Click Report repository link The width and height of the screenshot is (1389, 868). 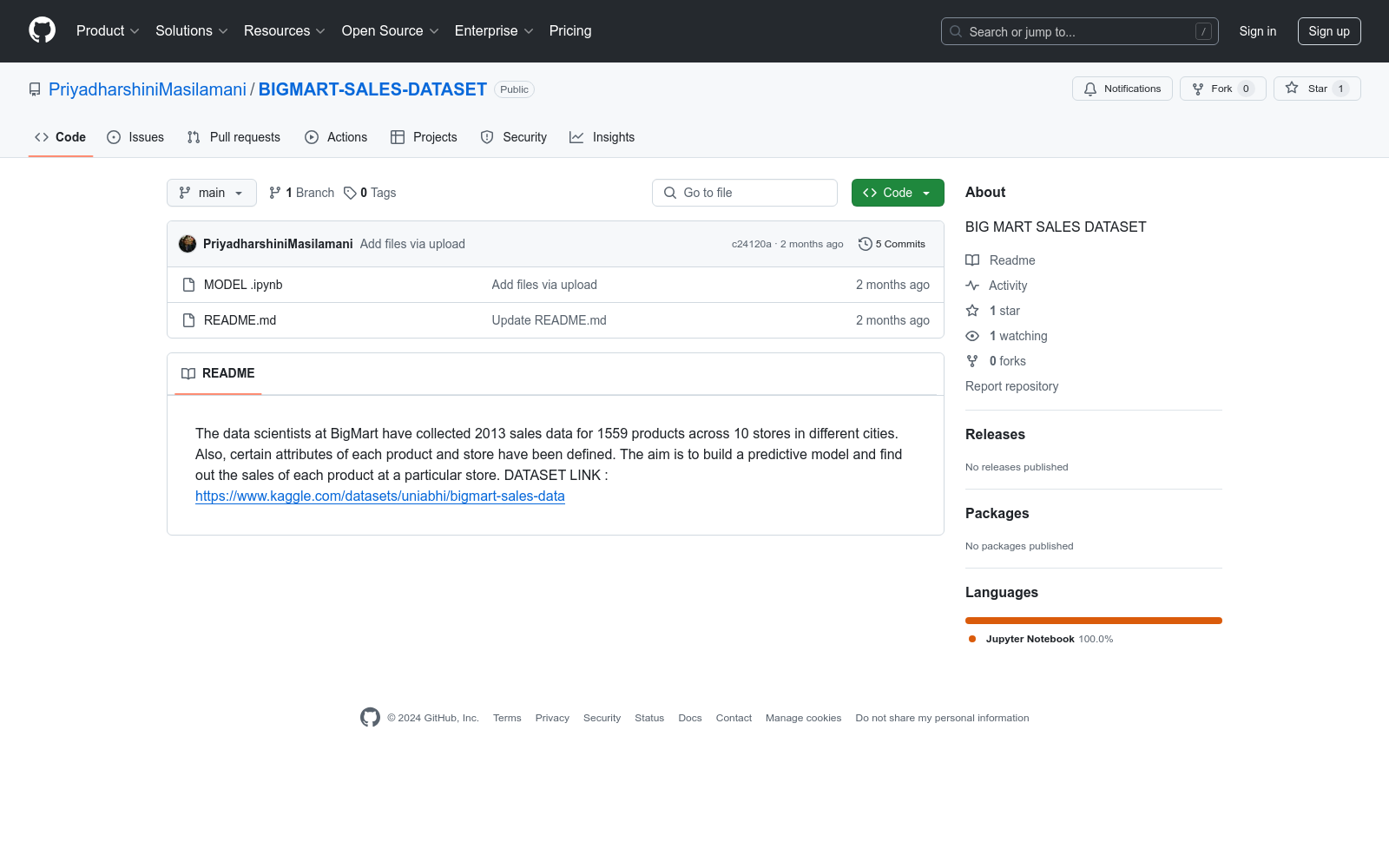[1011, 386]
